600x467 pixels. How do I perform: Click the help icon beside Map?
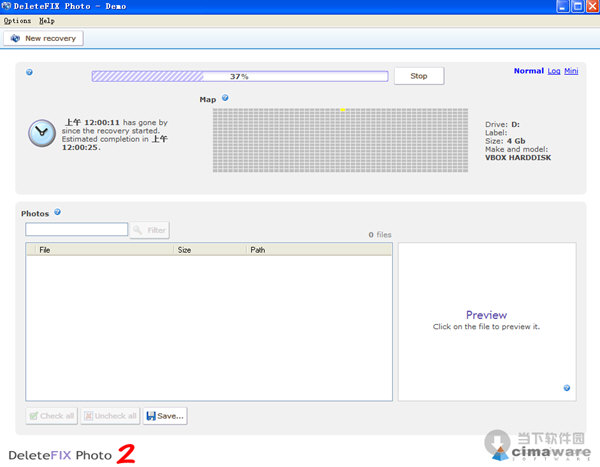(225, 98)
